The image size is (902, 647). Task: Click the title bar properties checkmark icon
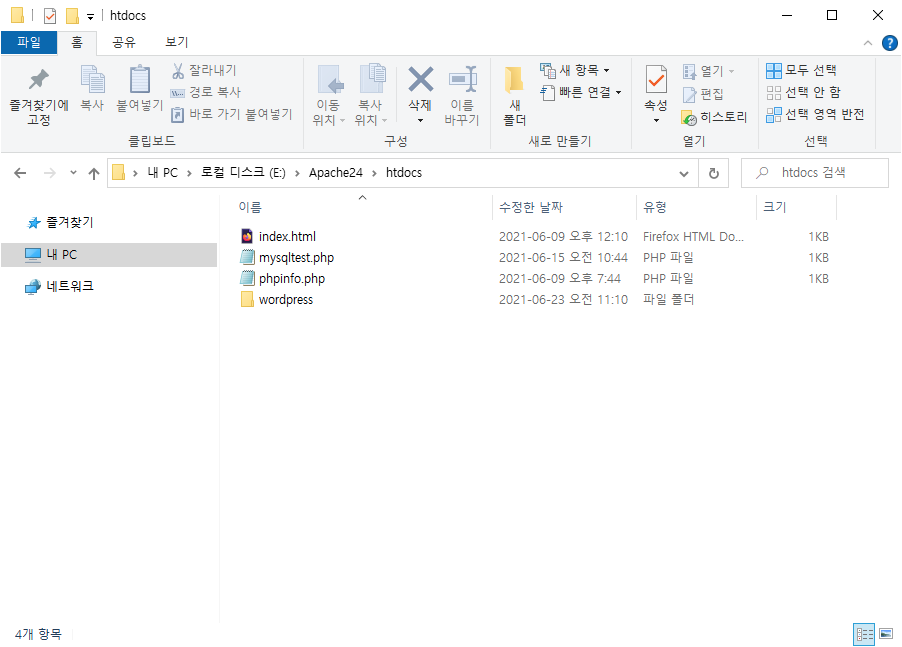[x=50, y=16]
